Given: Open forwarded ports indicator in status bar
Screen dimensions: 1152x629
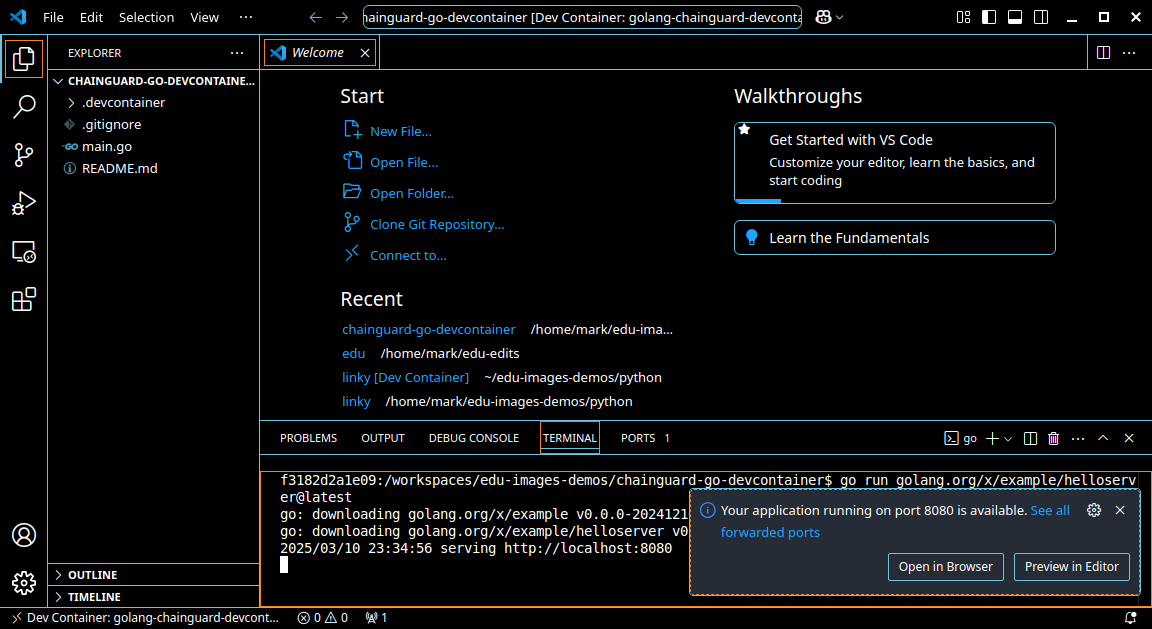Looking at the screenshot, I should tap(376, 618).
